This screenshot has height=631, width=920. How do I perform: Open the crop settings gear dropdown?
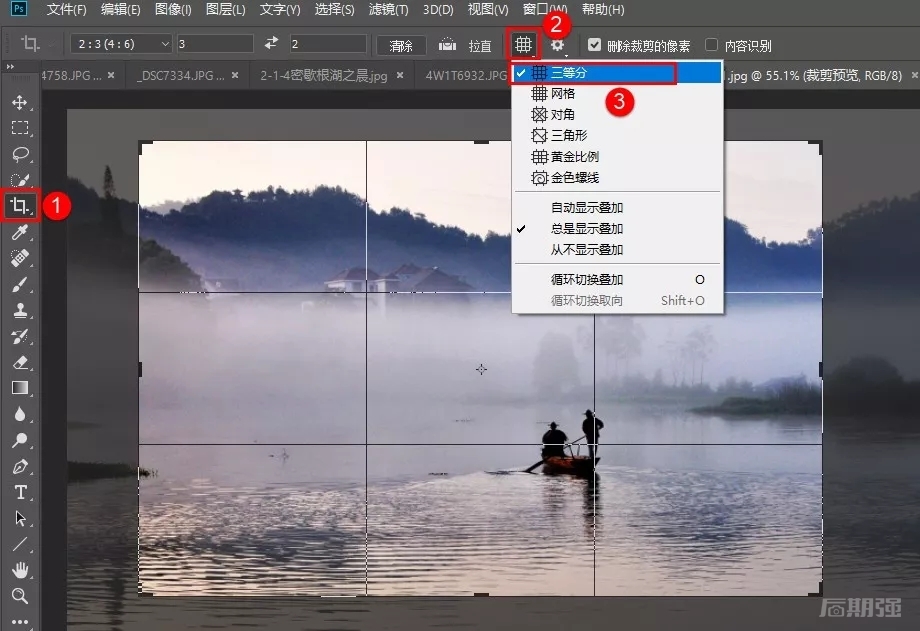pyautogui.click(x=558, y=45)
